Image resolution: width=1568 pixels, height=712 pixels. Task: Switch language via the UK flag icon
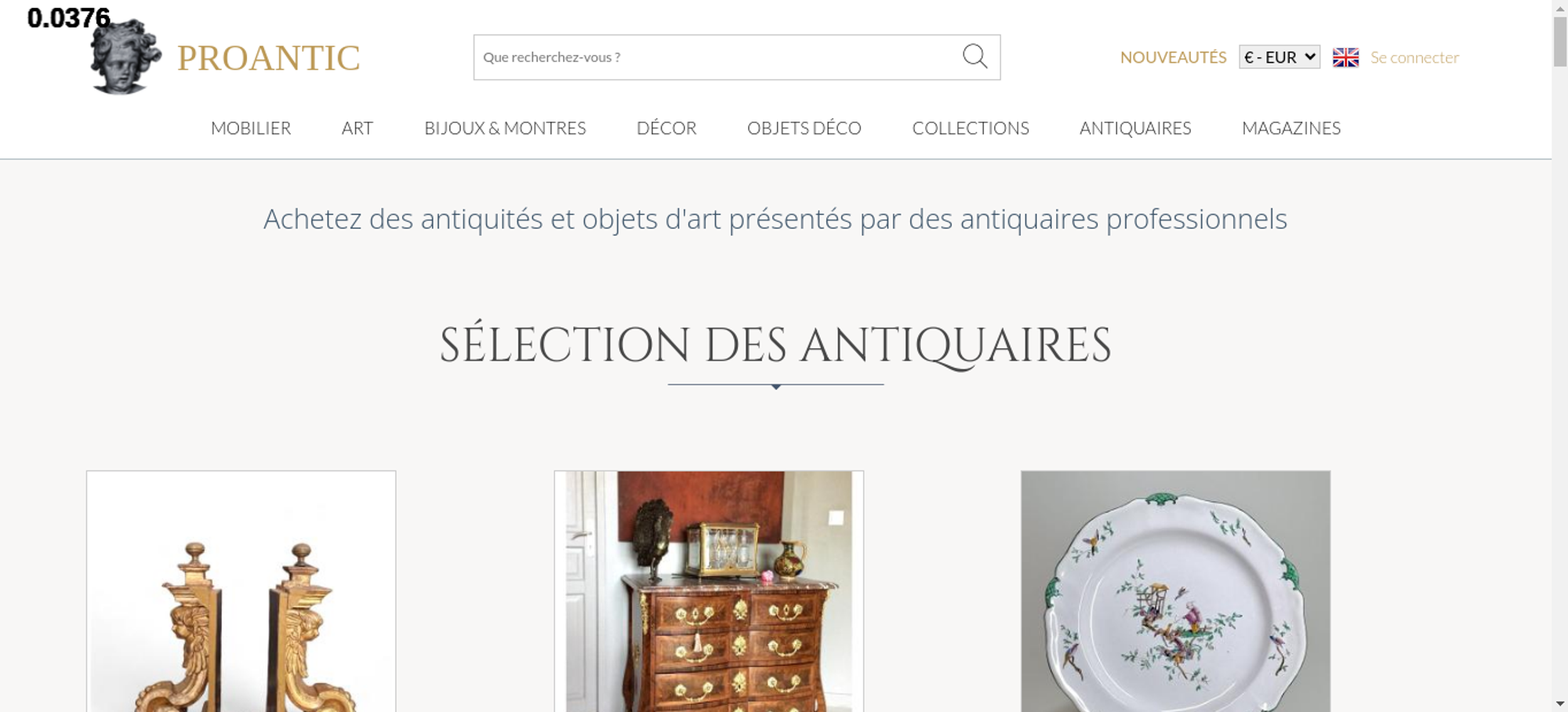1345,57
